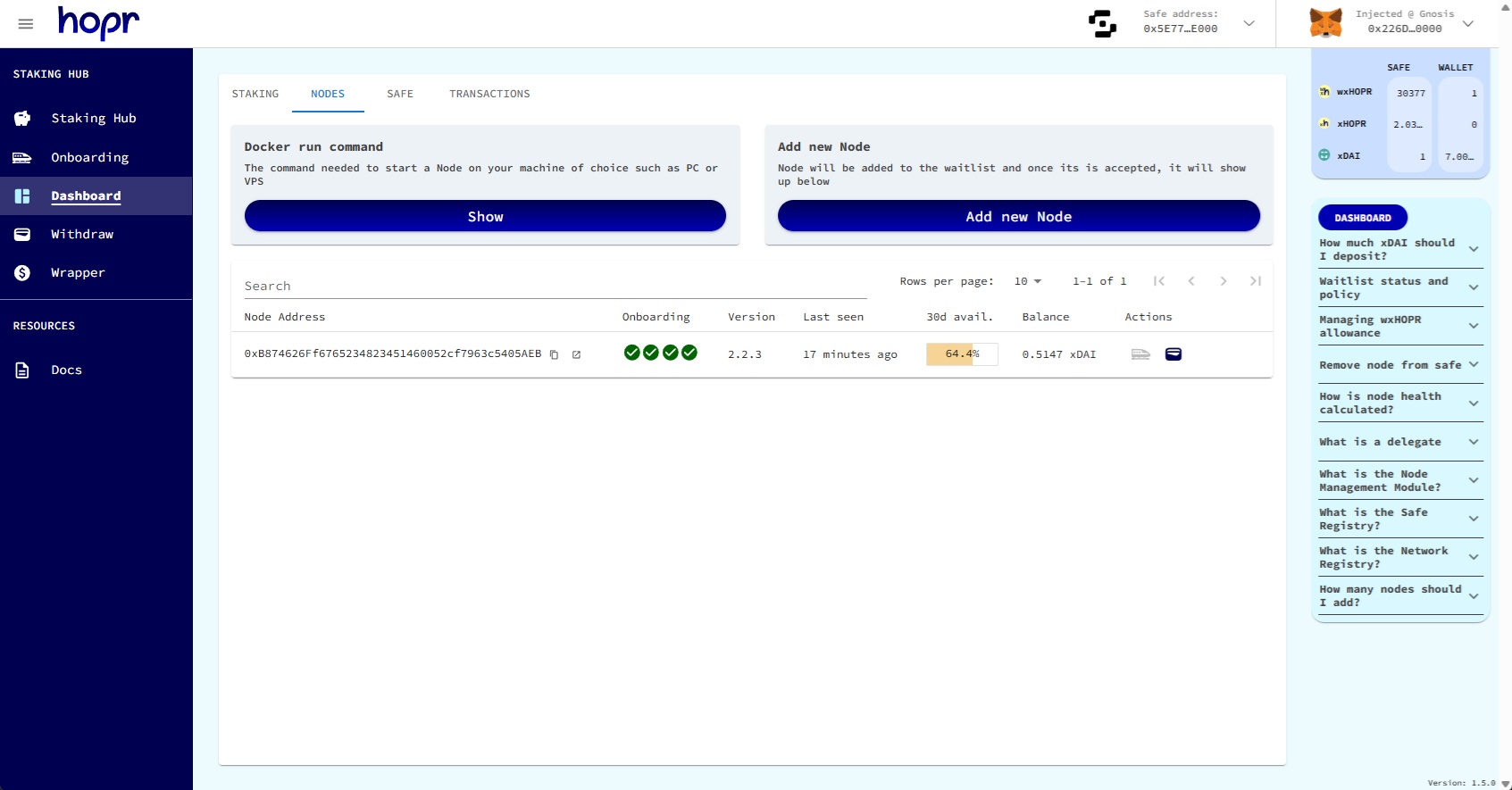The image size is (1512, 790).
Task: Copy the node address to clipboard
Action: pos(554,354)
